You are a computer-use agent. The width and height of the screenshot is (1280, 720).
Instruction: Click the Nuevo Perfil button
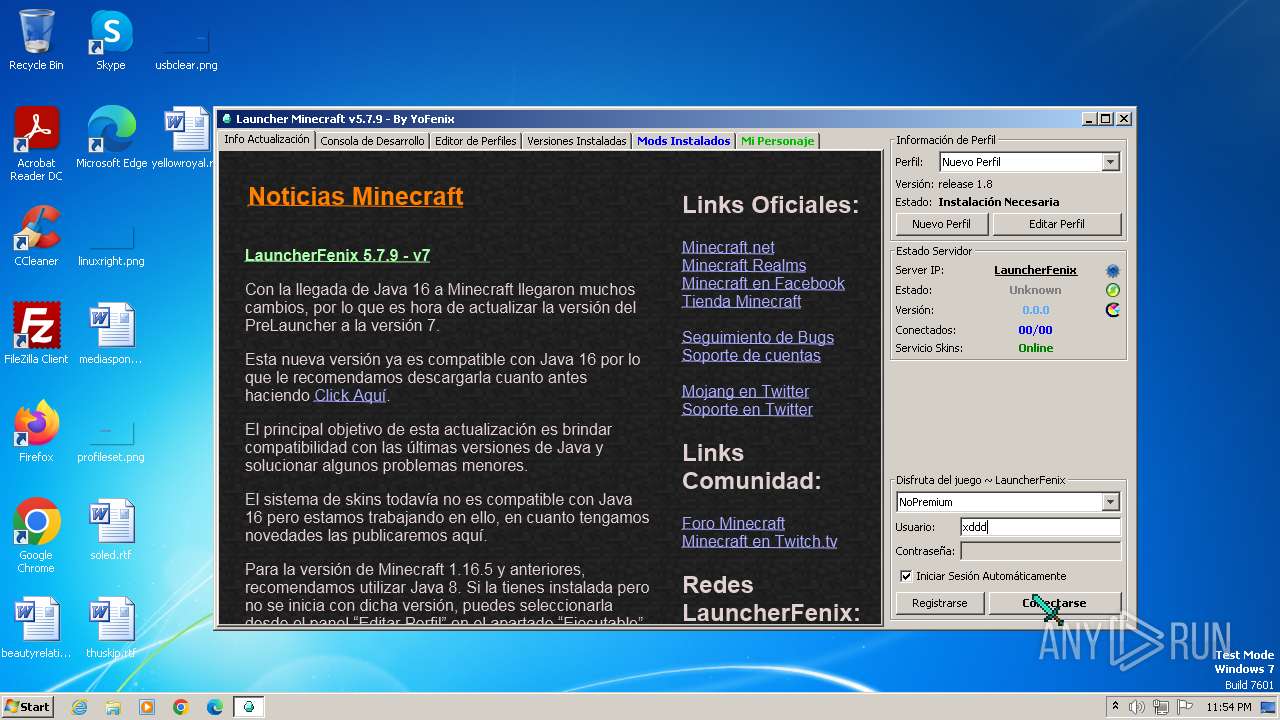tap(942, 224)
